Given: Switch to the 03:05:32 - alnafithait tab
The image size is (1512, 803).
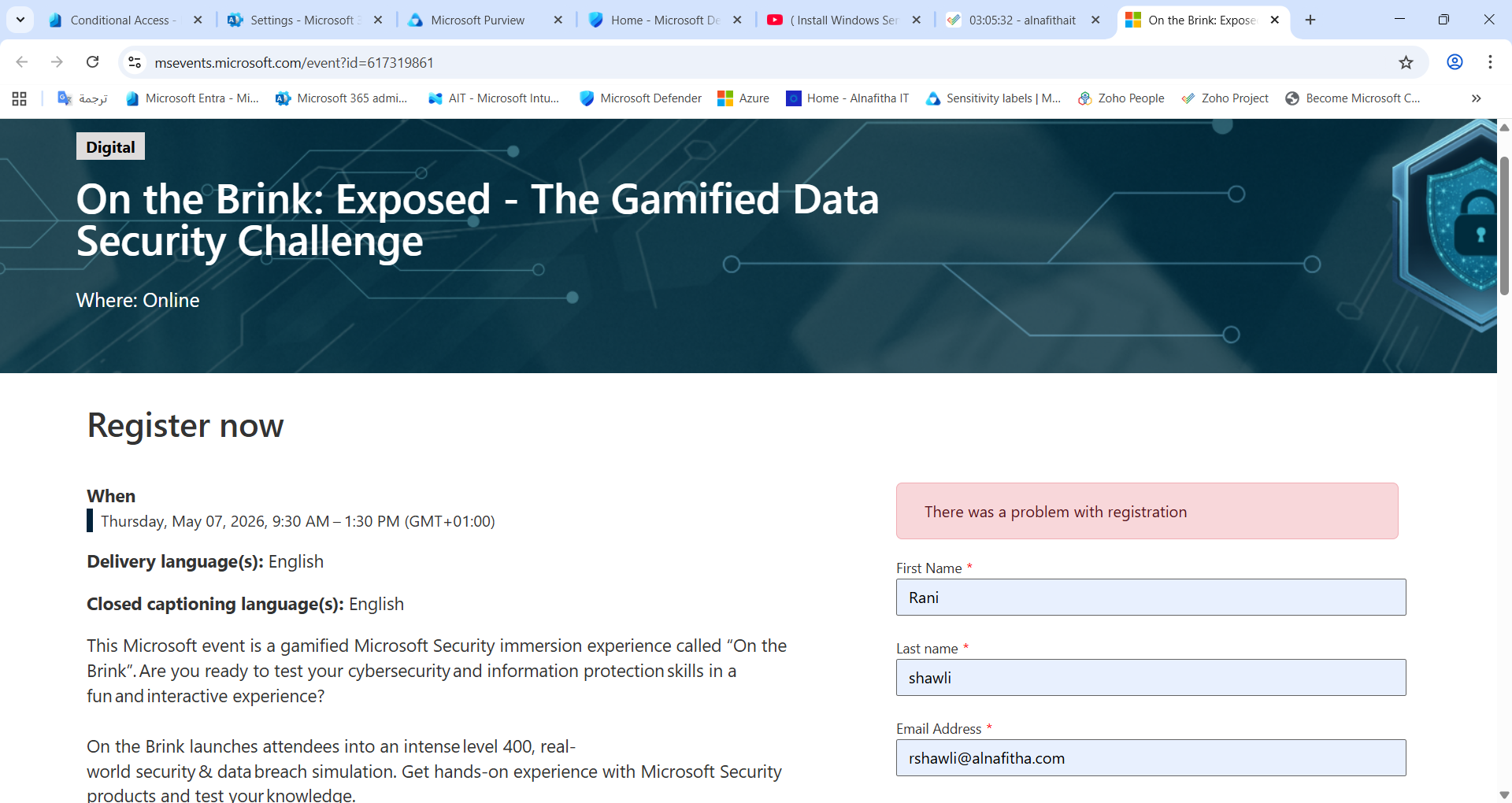Looking at the screenshot, I should (1022, 20).
